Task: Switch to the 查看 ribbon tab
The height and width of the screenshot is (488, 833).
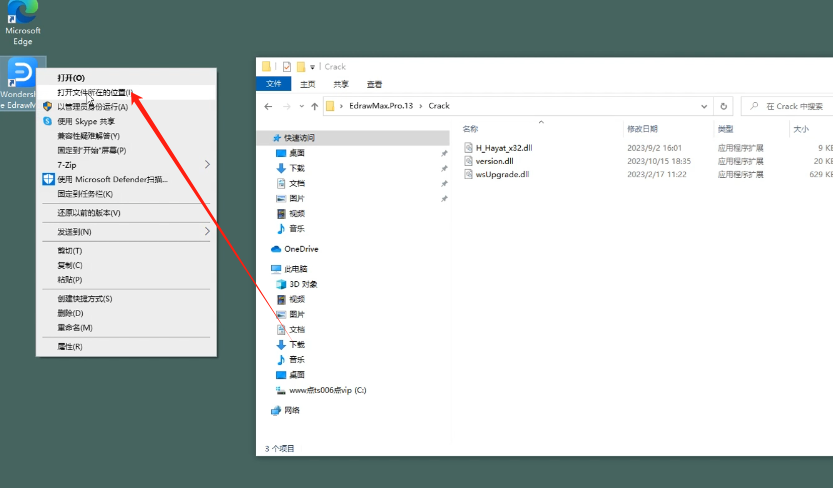Action: 374,84
